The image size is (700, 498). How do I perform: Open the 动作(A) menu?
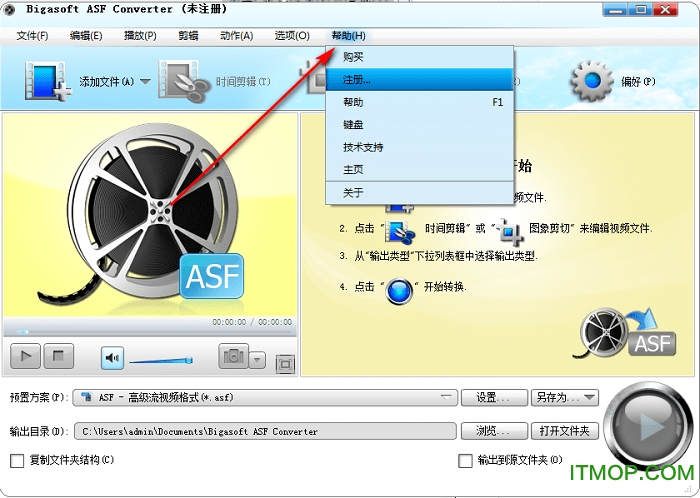click(x=237, y=36)
